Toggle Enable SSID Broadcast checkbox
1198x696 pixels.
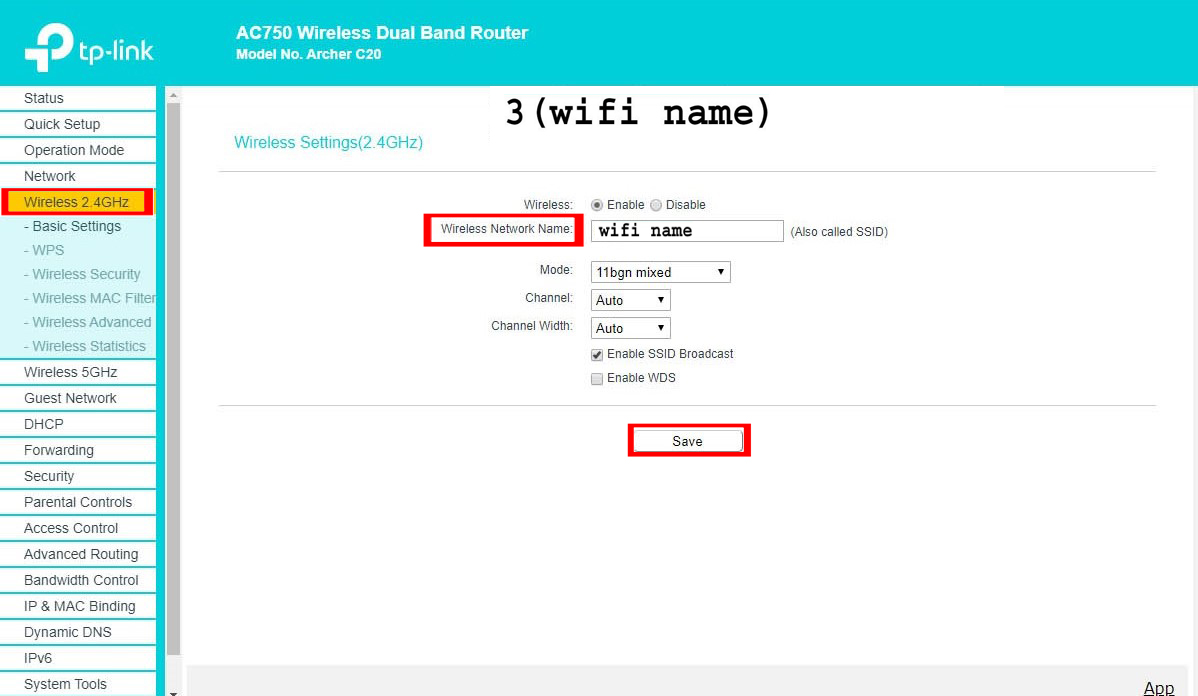(x=597, y=355)
